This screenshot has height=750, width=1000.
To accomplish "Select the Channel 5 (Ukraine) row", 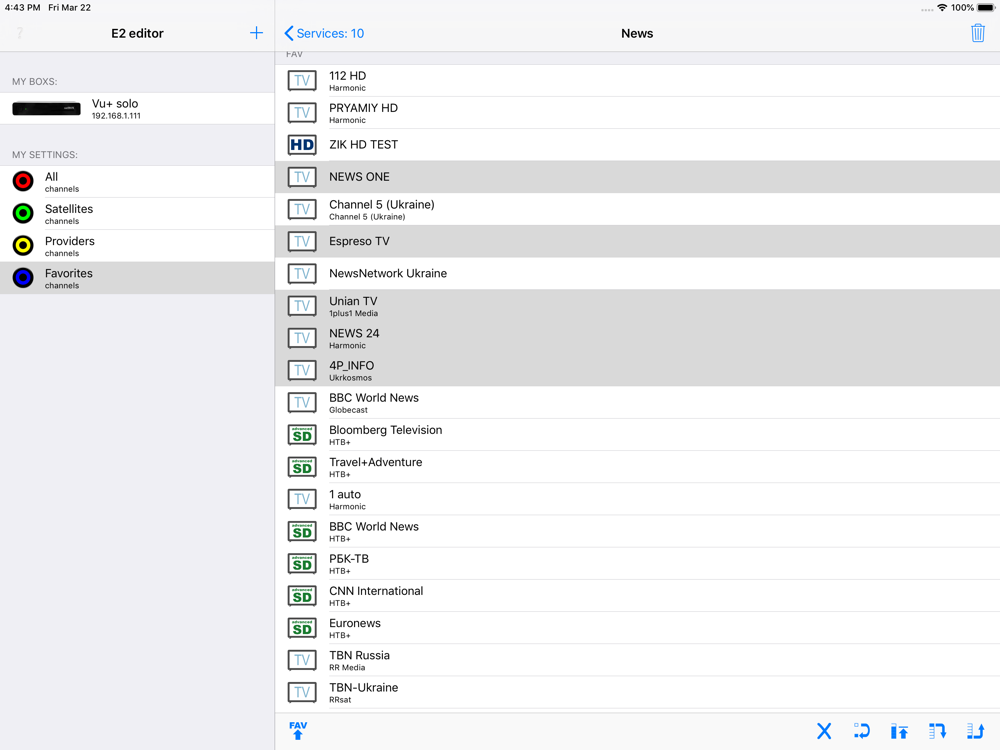I will [x=637, y=209].
